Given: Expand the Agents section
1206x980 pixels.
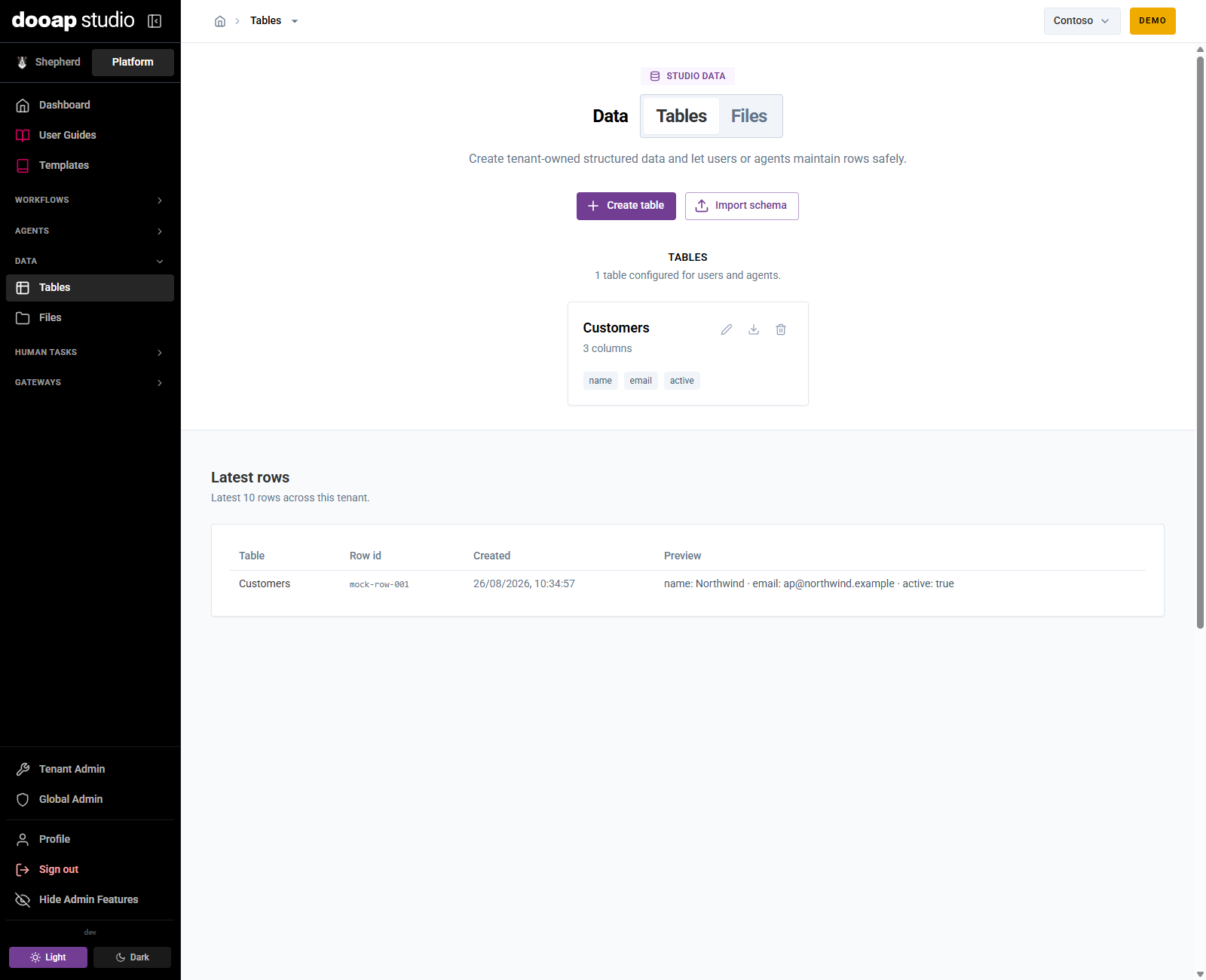Looking at the screenshot, I should click(x=90, y=231).
